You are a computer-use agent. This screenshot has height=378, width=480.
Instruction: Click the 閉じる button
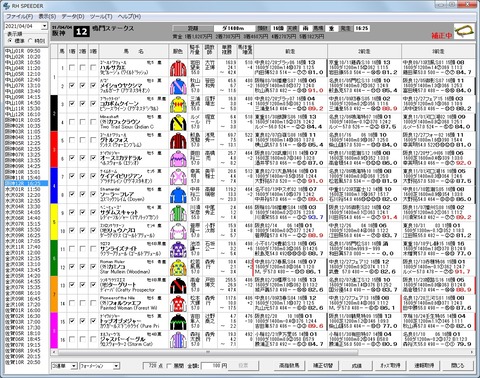458,365
